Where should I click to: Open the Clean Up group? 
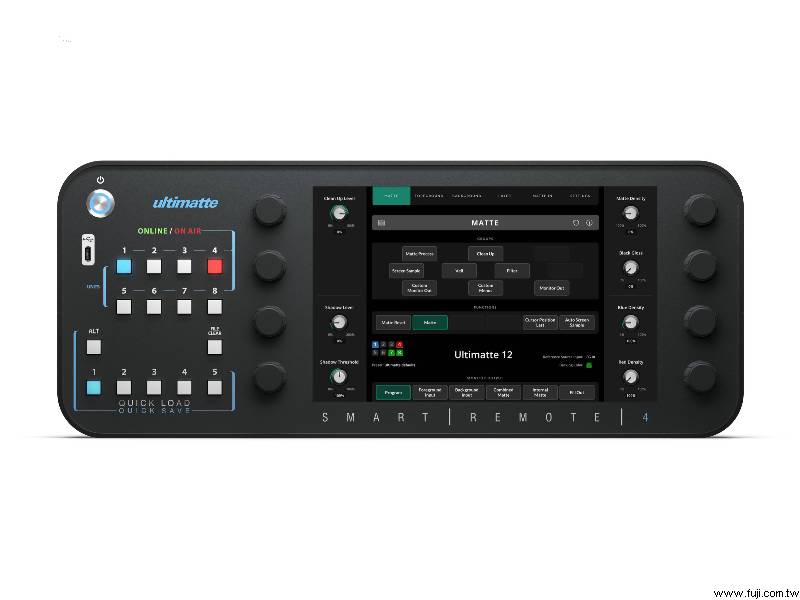[x=485, y=254]
